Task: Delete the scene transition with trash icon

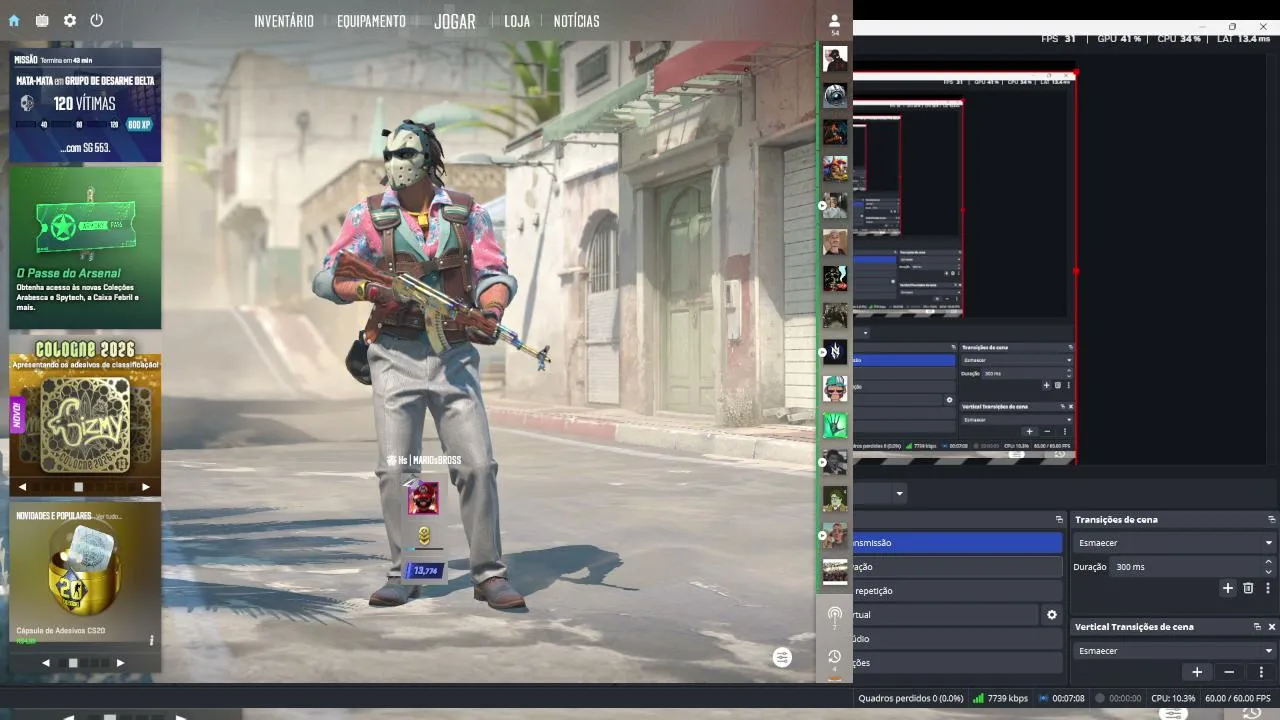Action: 1248,588
